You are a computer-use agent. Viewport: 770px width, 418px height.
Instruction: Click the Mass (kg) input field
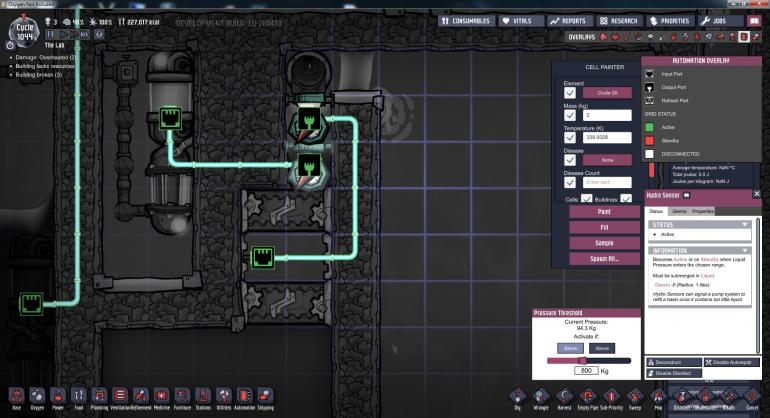pos(608,115)
